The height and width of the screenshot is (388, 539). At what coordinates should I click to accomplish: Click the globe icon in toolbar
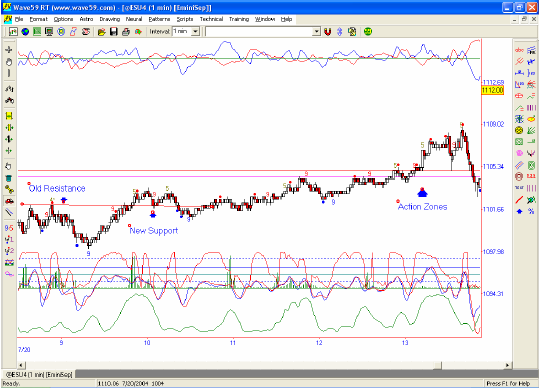click(x=25, y=32)
